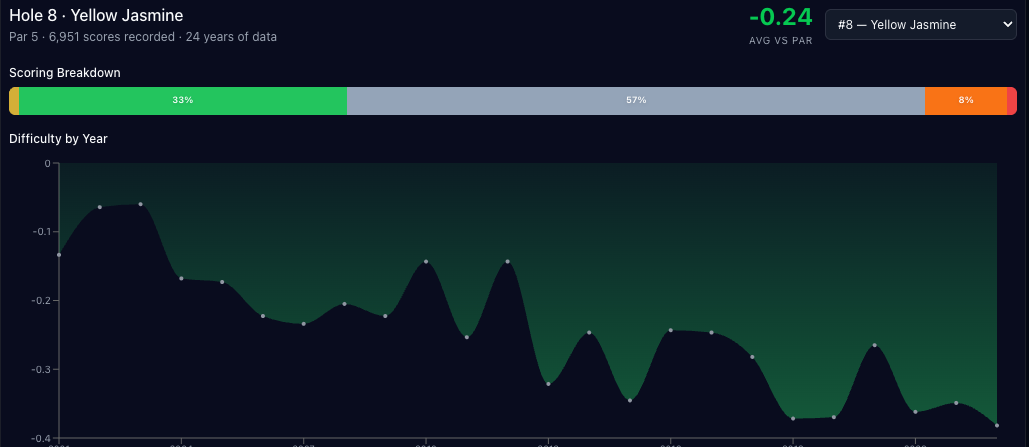The image size is (1029, 447).
Task: Click the 0 label atop y-axis
Action: pyautogui.click(x=46, y=163)
